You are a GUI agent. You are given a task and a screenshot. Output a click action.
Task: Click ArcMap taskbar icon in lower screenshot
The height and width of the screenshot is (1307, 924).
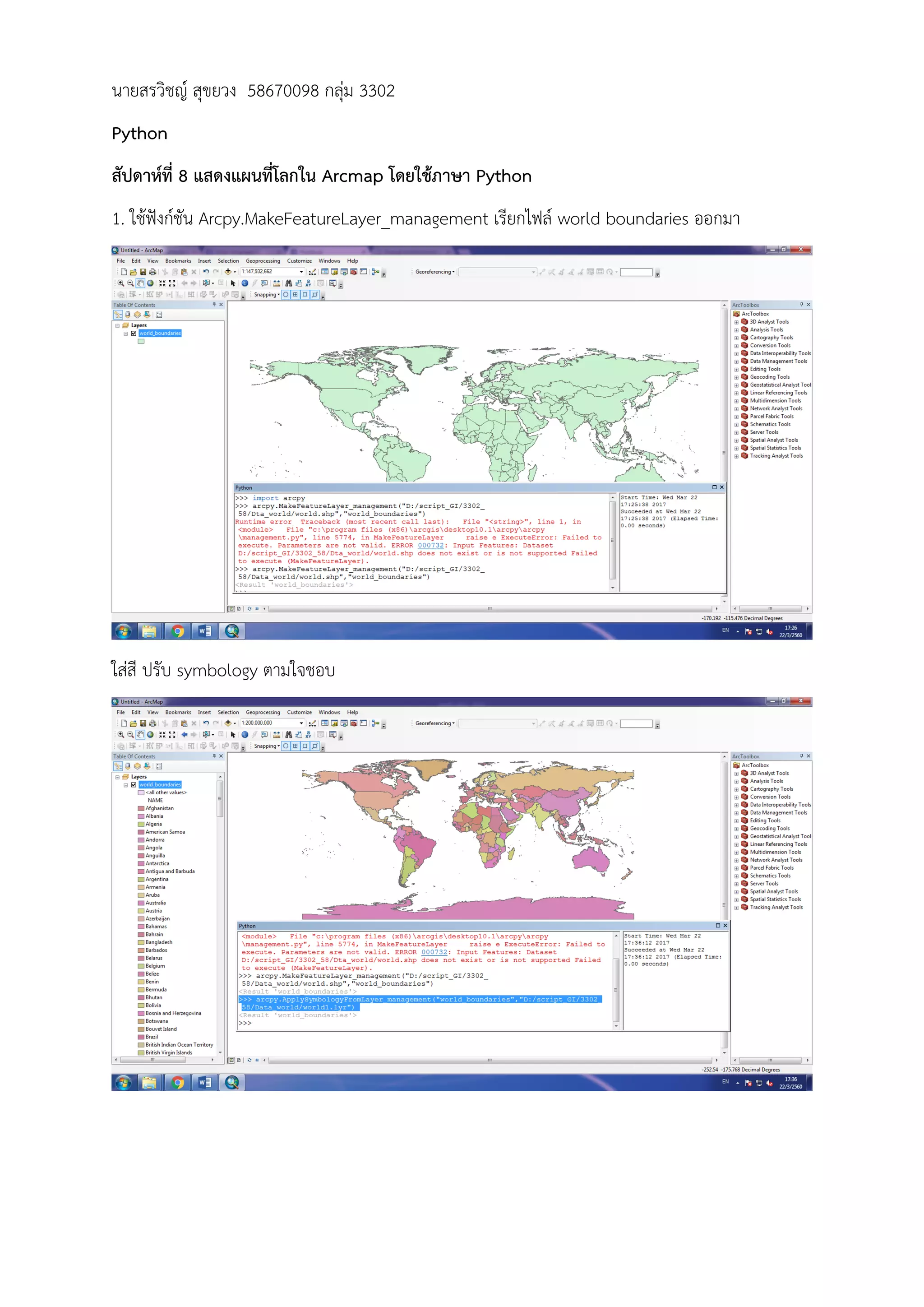coord(232,1082)
